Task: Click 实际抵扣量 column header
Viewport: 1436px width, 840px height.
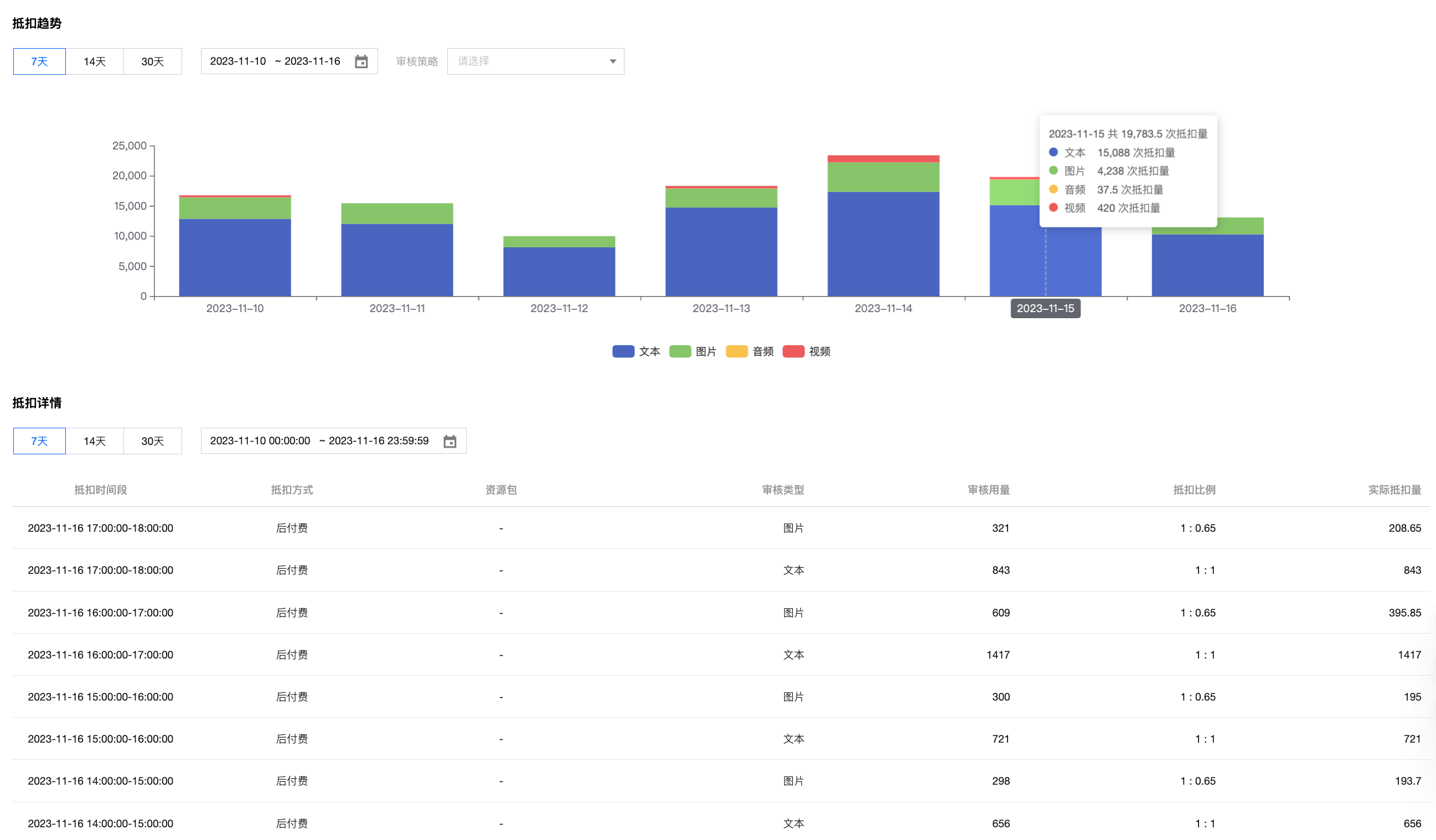Action: (x=1395, y=490)
